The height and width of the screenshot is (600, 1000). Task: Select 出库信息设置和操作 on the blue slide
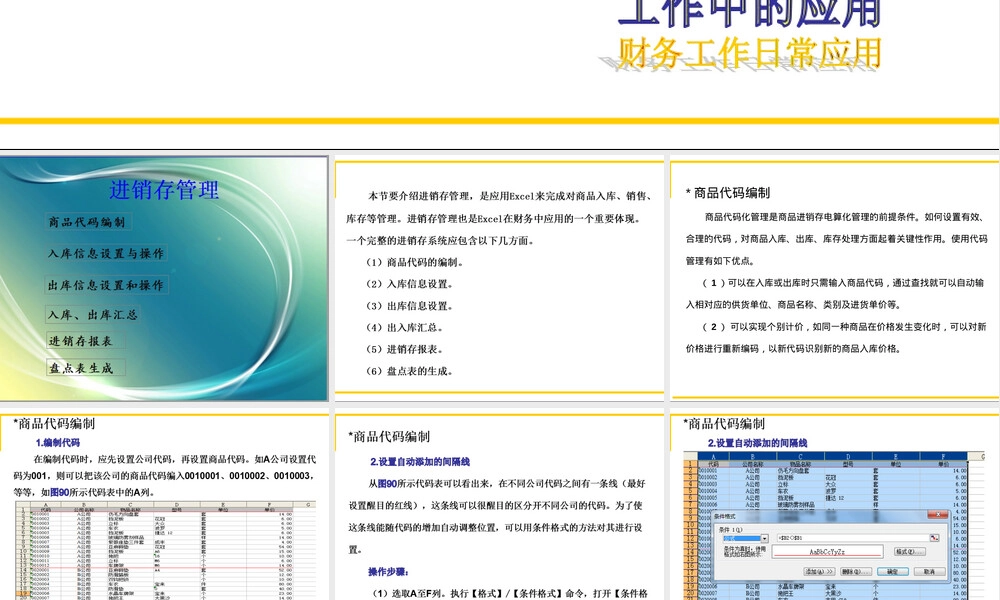106,285
